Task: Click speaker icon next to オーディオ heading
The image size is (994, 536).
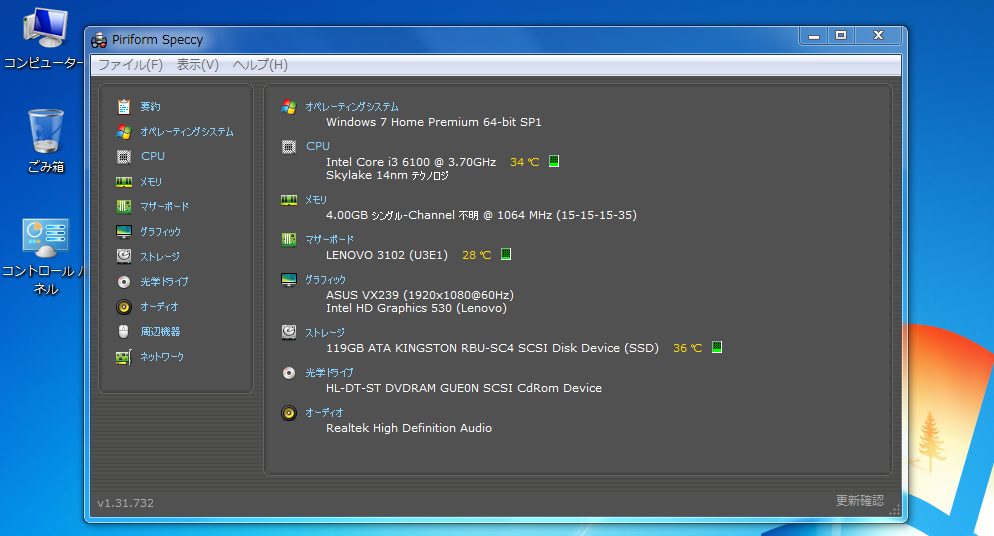Action: (288, 413)
